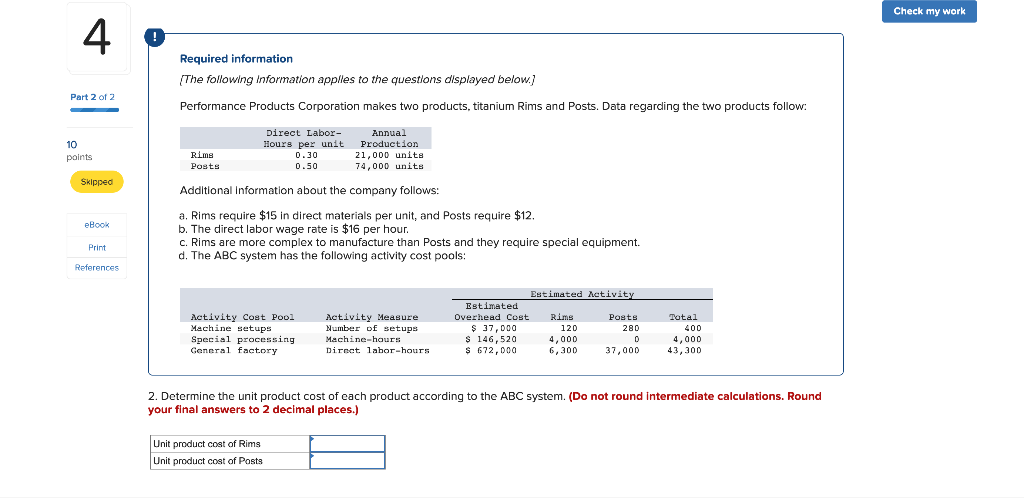Click the 'Direct labor-hours' activity measure
Image resolution: width=1024 pixels, height=498 pixels.
point(377,350)
